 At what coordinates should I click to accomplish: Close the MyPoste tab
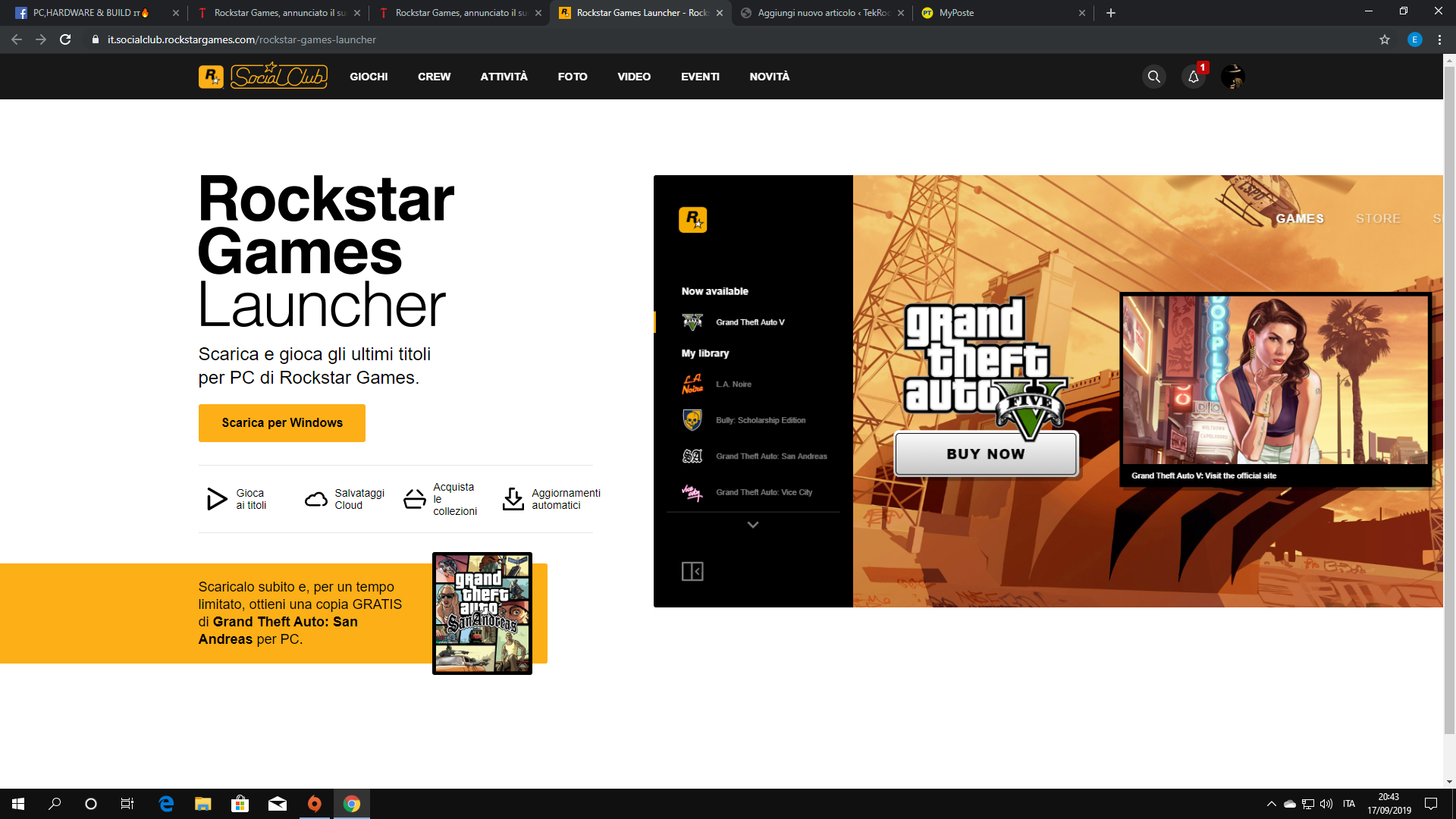1082,13
